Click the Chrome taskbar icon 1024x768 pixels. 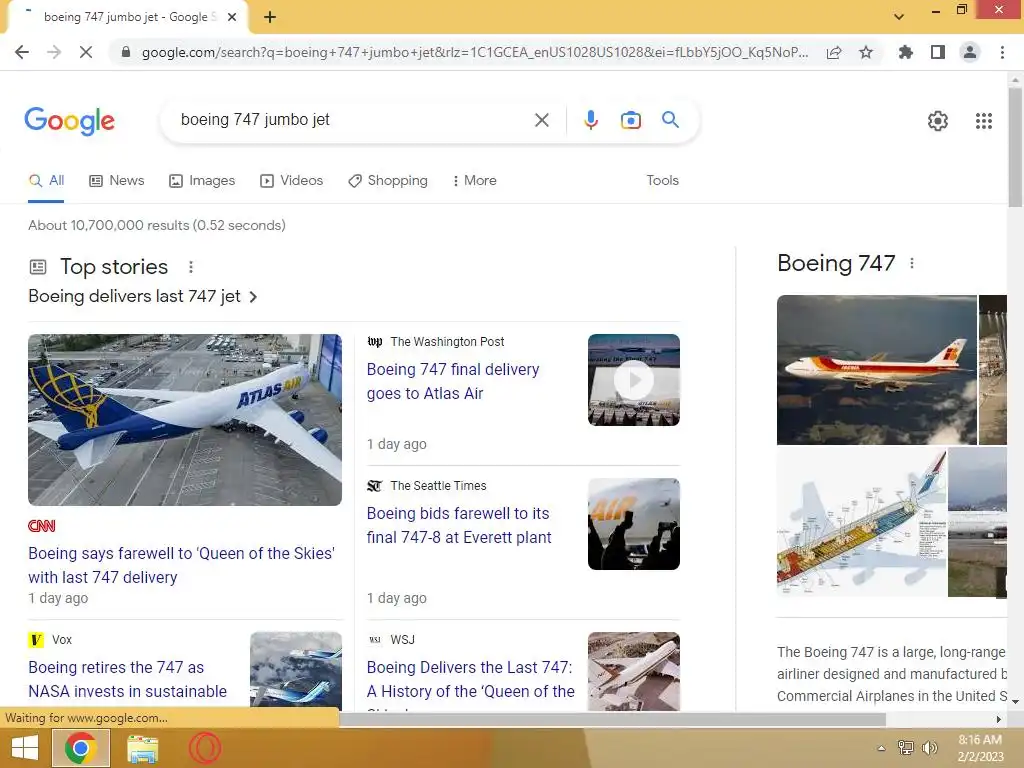[x=80, y=748]
